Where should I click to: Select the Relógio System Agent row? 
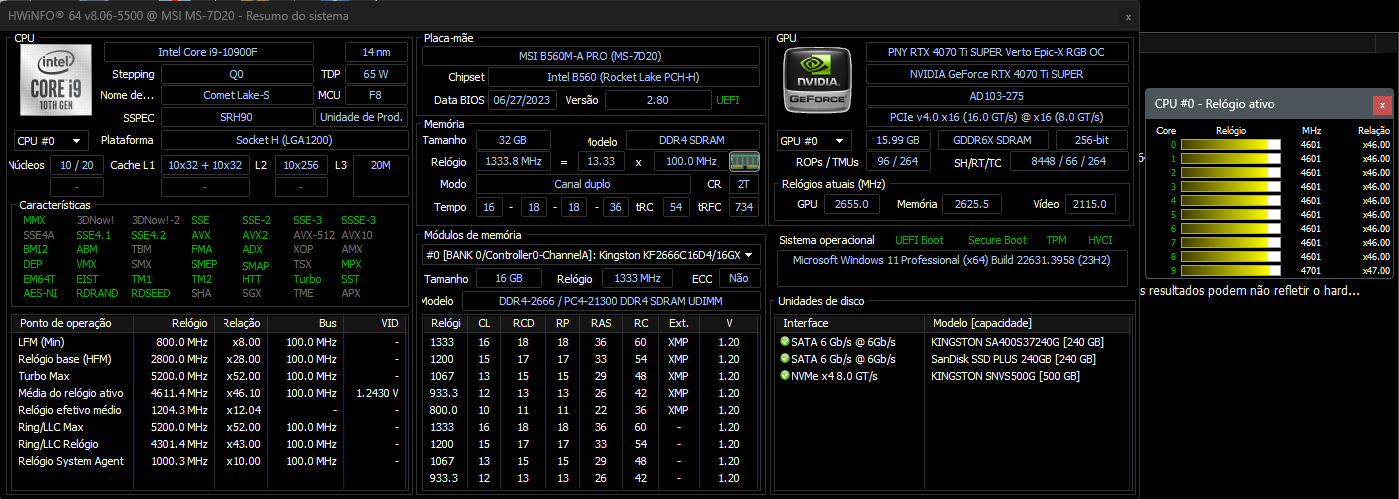[209, 461]
